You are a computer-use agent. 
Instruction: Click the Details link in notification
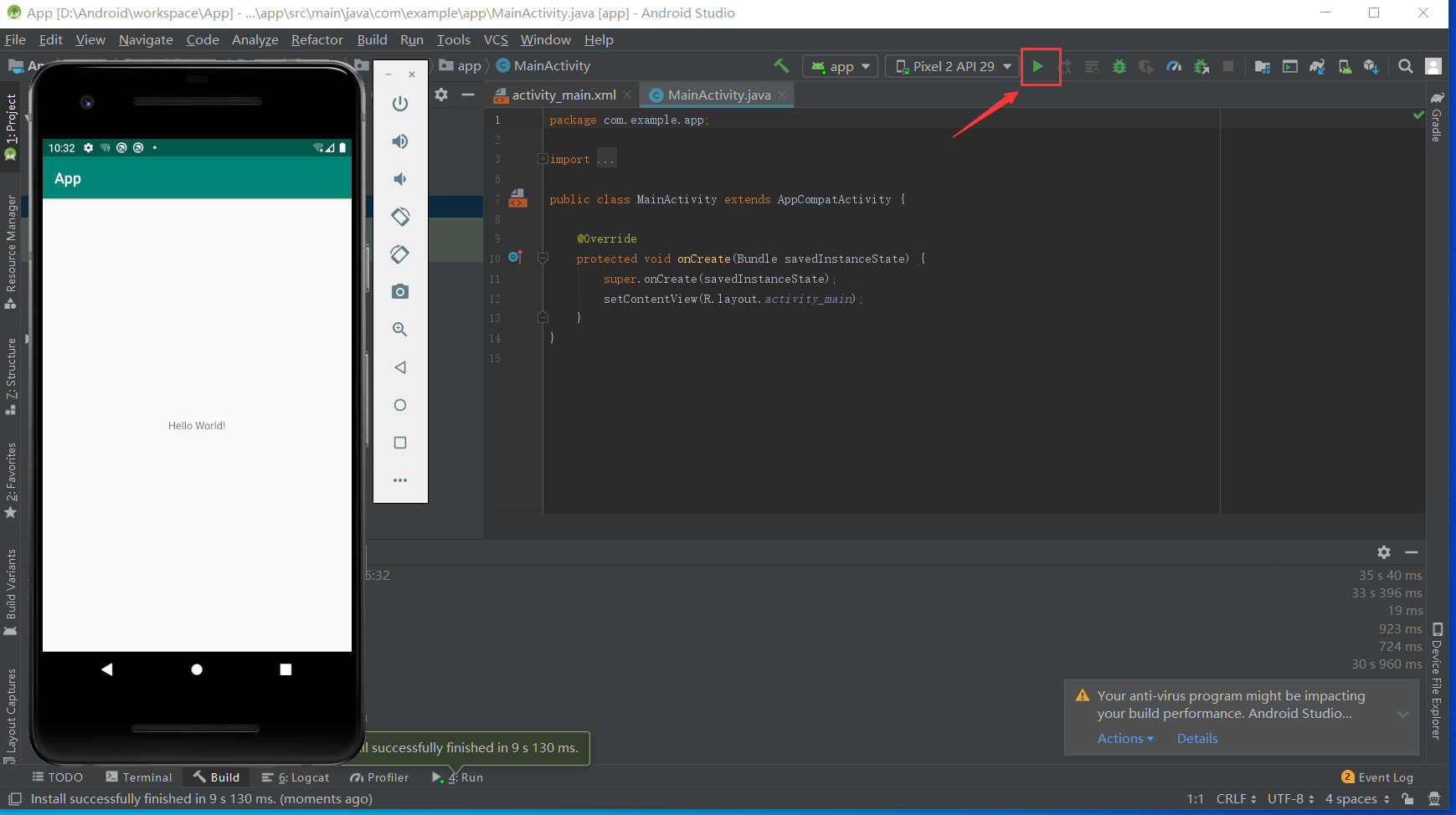pos(1197,738)
